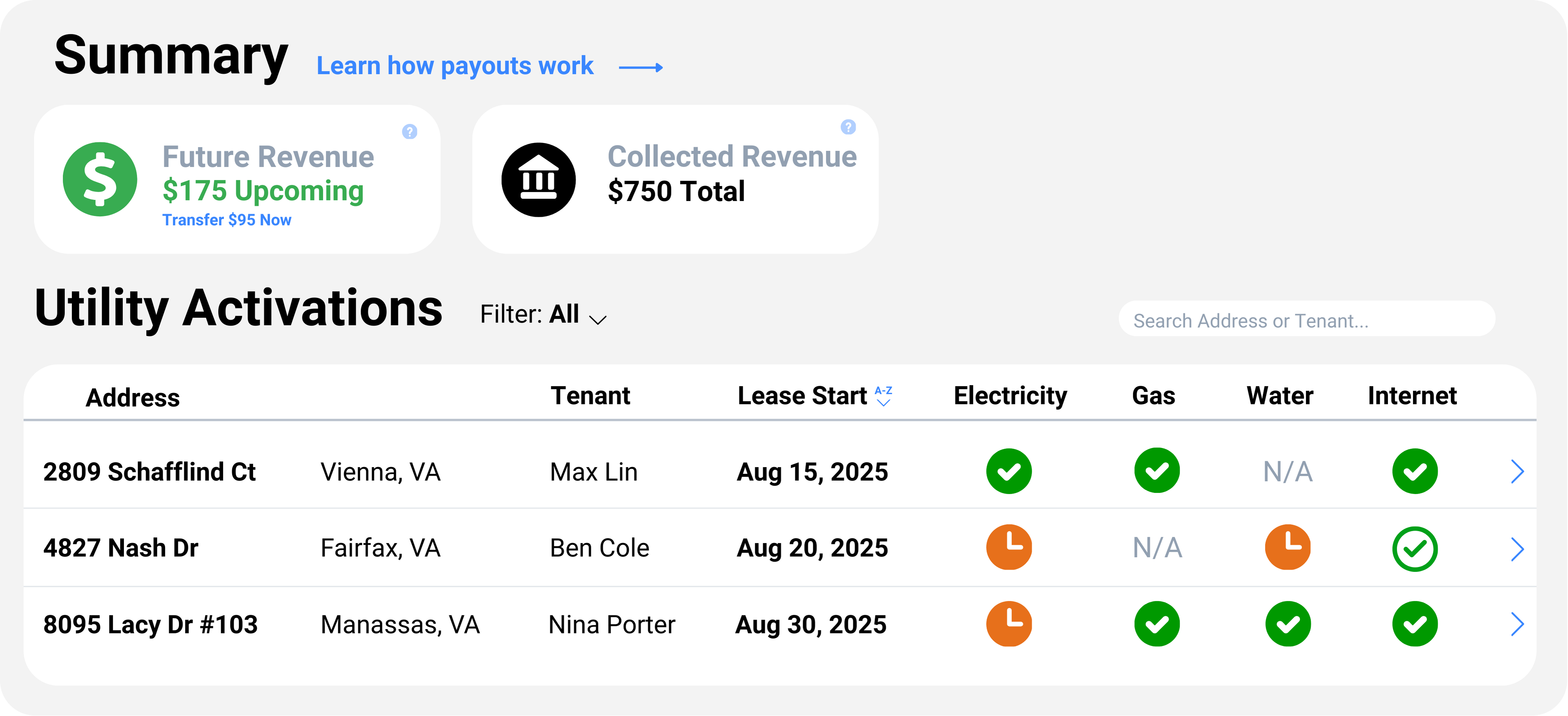Screen dimensions: 1568x716
Task: Click the pending Electricity clock for 4827 Nash Dr
Action: tap(1009, 547)
